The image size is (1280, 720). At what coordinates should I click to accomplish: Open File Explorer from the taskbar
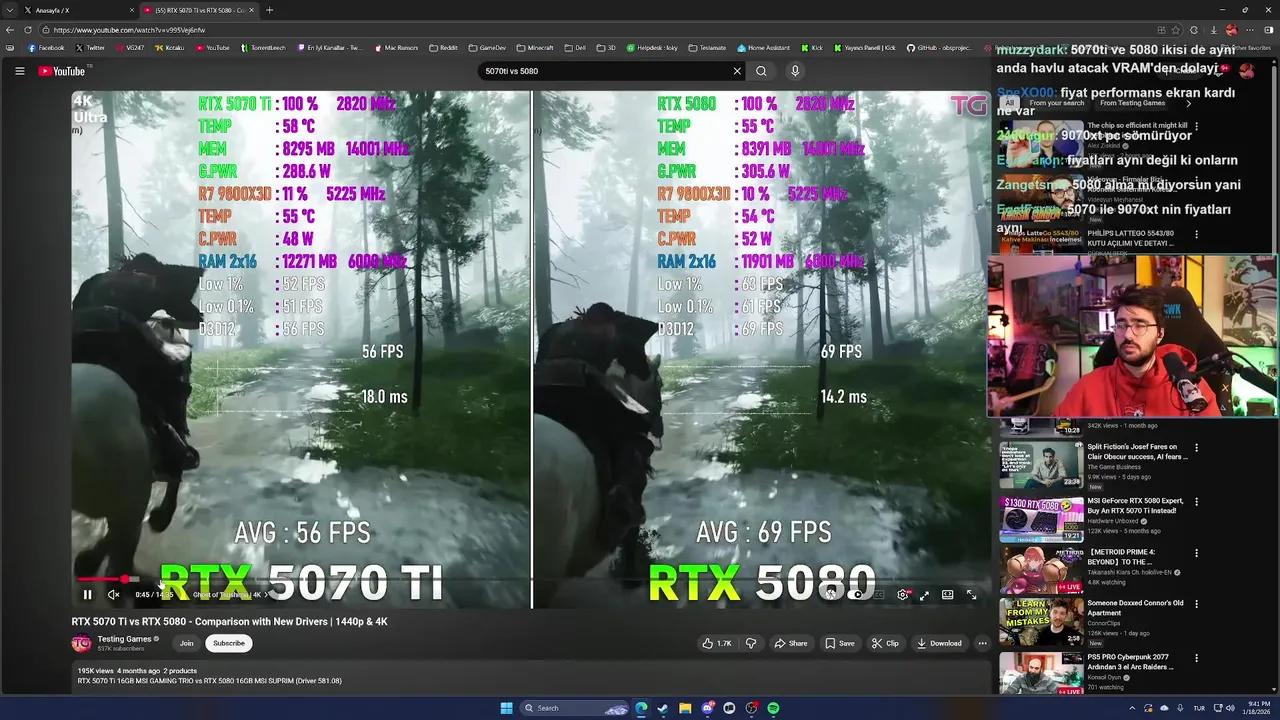pos(685,708)
